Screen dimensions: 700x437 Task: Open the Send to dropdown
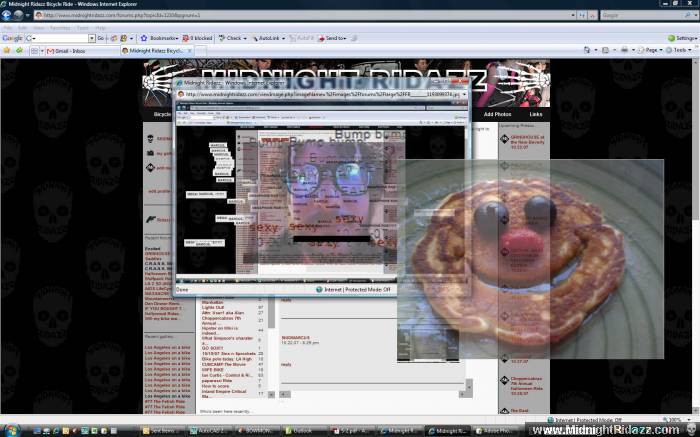[x=332, y=38]
